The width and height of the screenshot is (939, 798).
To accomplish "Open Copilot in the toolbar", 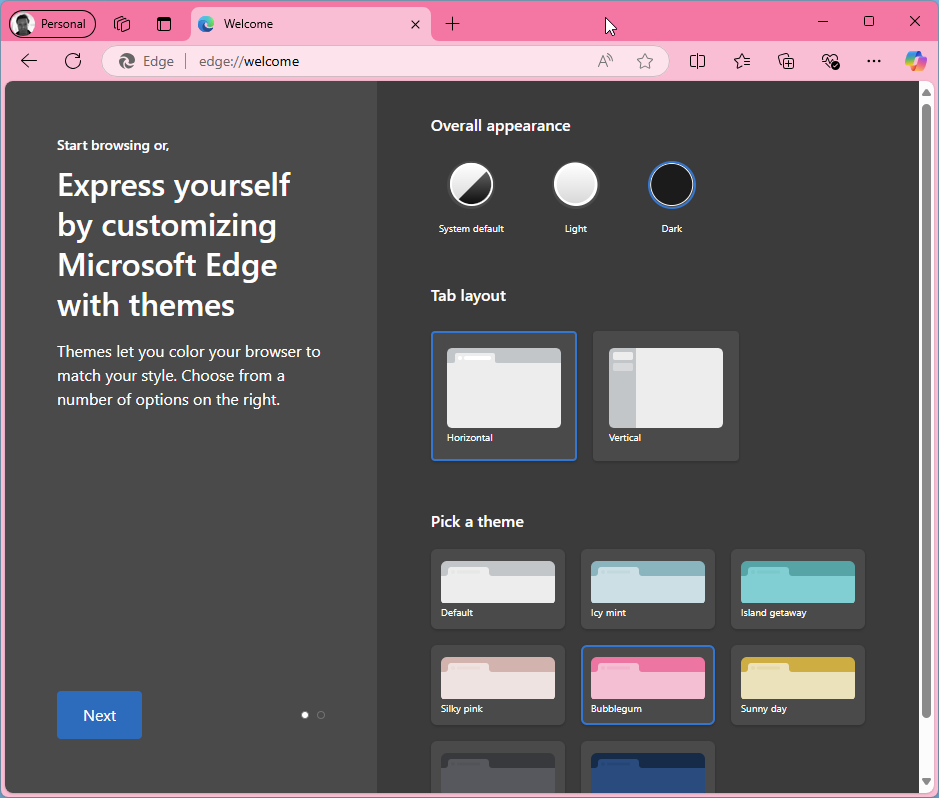I will (x=915, y=61).
